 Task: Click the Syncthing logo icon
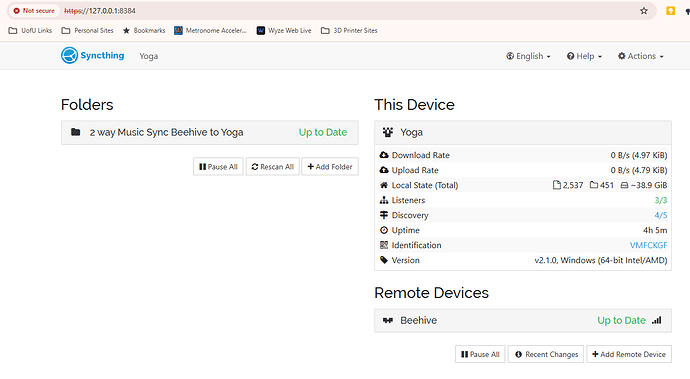coord(70,55)
